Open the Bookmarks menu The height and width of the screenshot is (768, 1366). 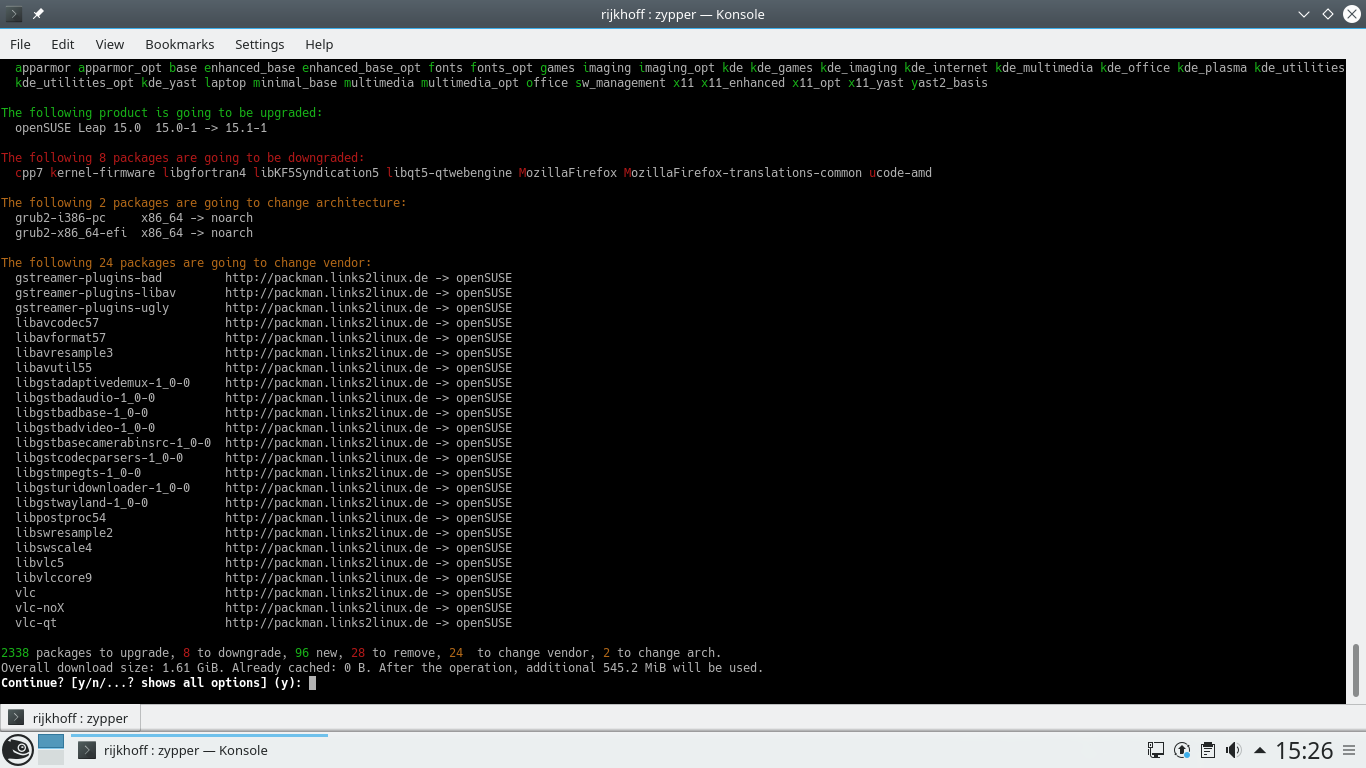point(180,44)
